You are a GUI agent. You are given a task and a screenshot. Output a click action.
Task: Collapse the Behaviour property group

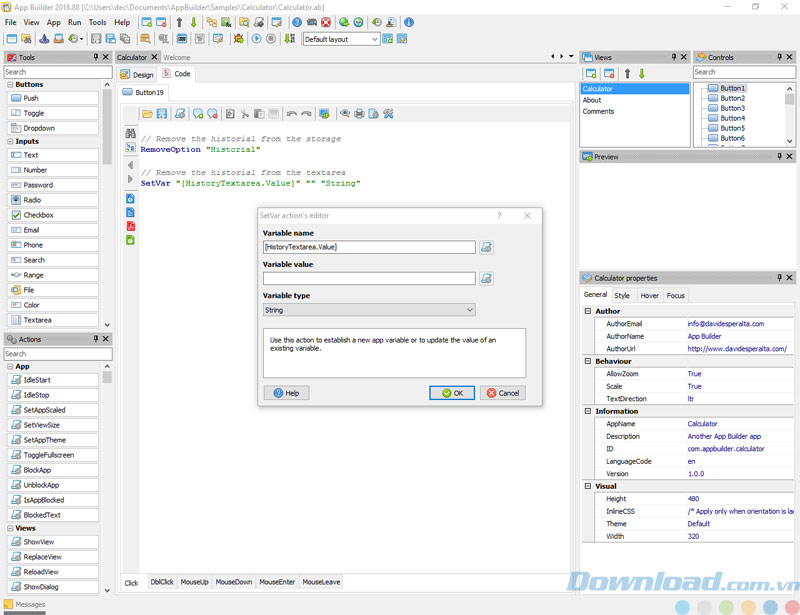(x=587, y=360)
